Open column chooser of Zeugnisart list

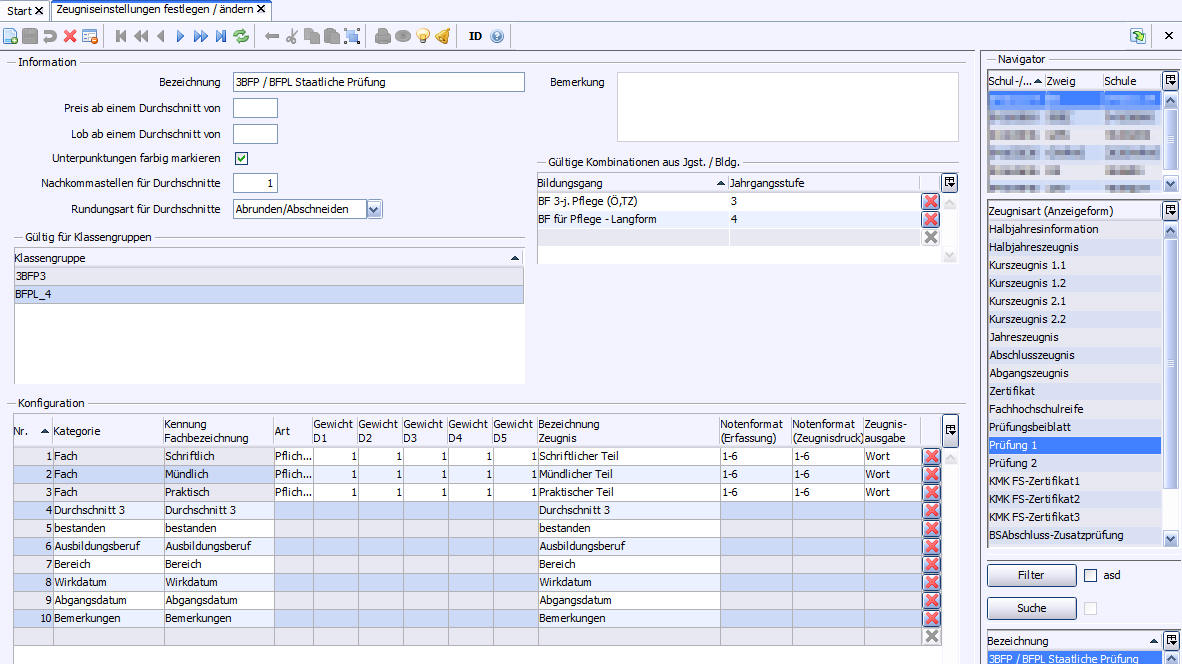1170,210
